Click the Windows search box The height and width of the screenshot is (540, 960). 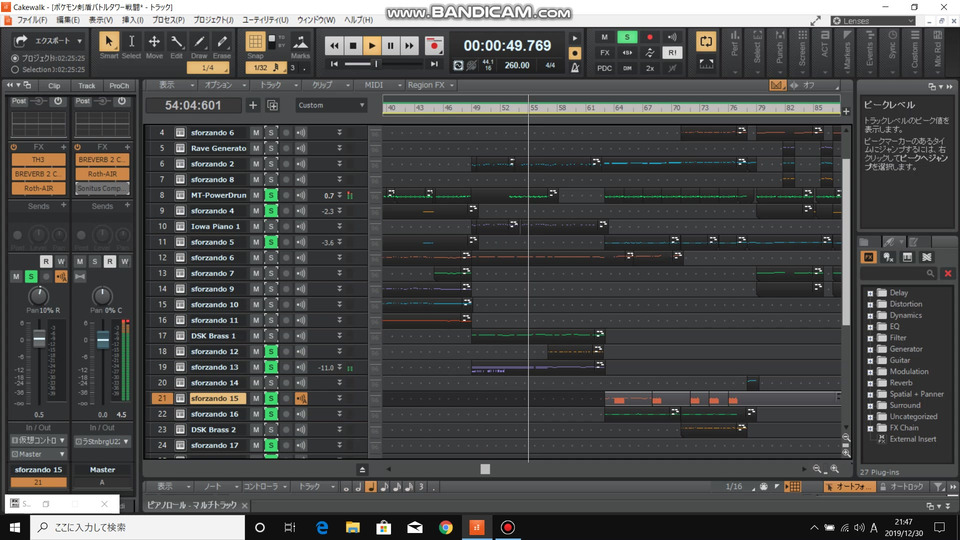pyautogui.click(x=137, y=527)
